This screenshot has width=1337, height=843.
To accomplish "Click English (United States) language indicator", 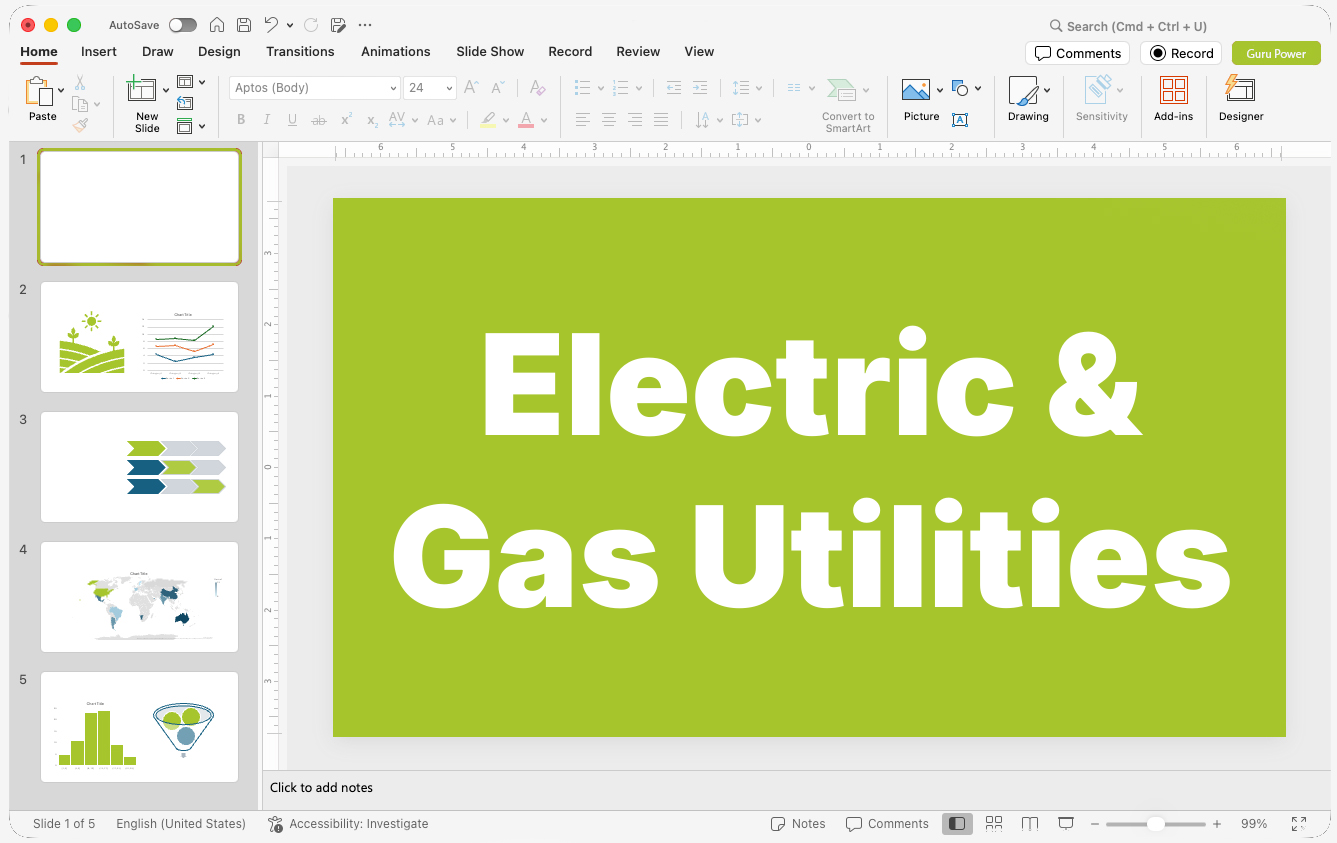I will 181,824.
